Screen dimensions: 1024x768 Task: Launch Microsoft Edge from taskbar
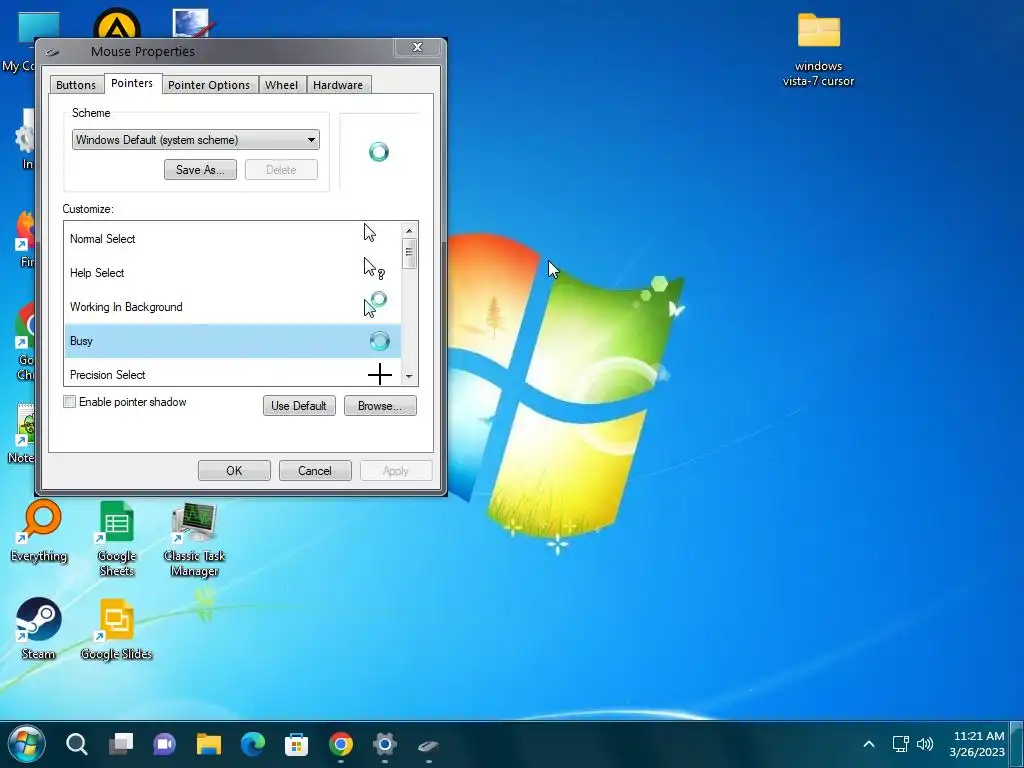tap(253, 744)
